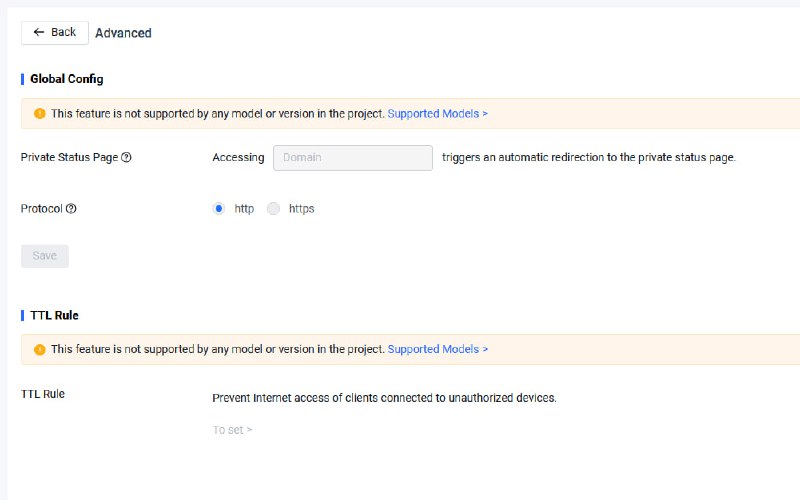800x500 pixels.
Task: Select the https protocol option
Action: (273, 209)
